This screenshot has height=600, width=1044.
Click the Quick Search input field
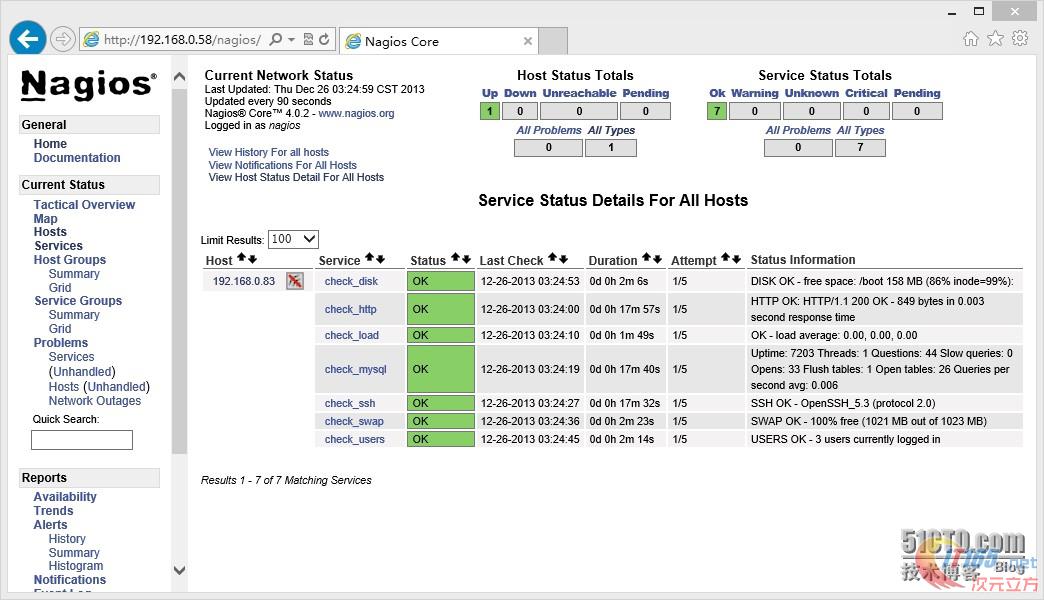tap(82, 440)
